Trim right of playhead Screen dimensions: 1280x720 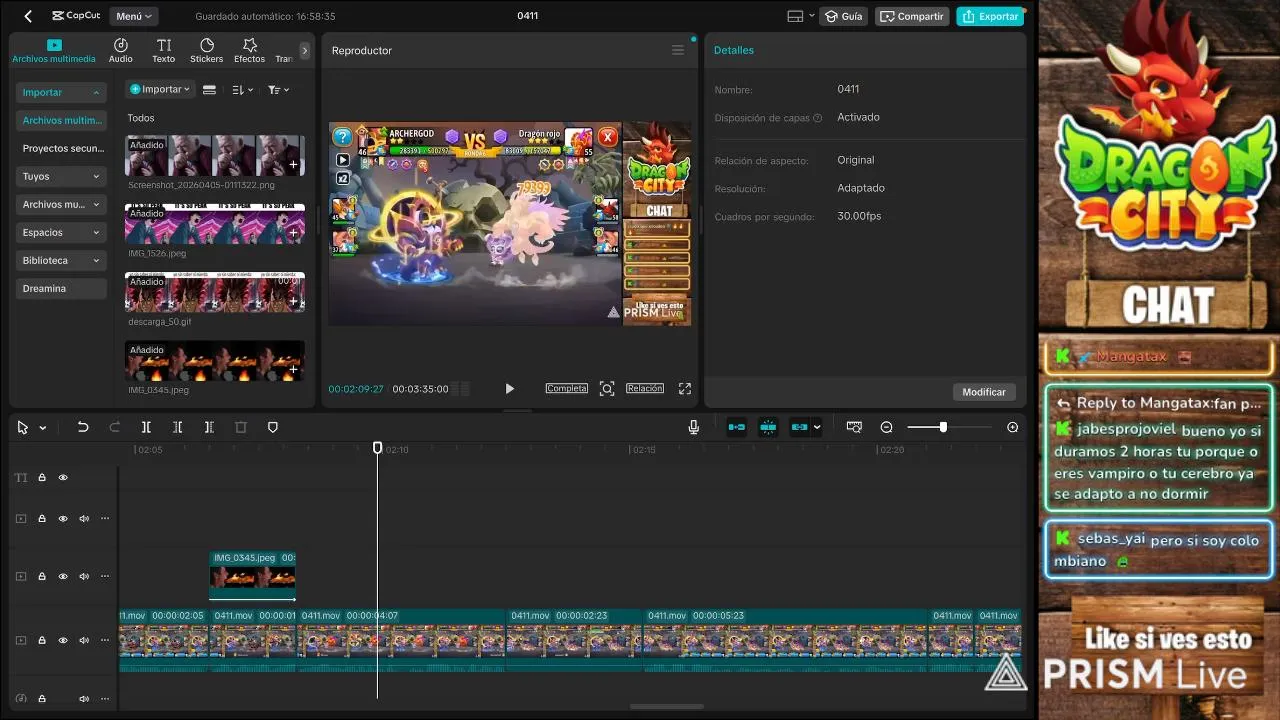tap(209, 427)
